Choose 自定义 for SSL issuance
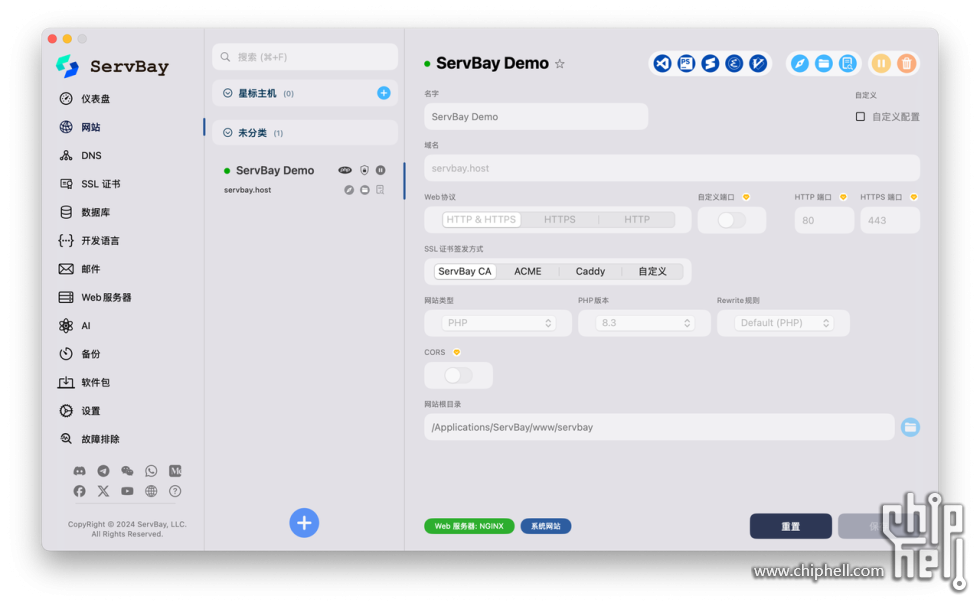This screenshot has width=980, height=606. click(x=652, y=271)
